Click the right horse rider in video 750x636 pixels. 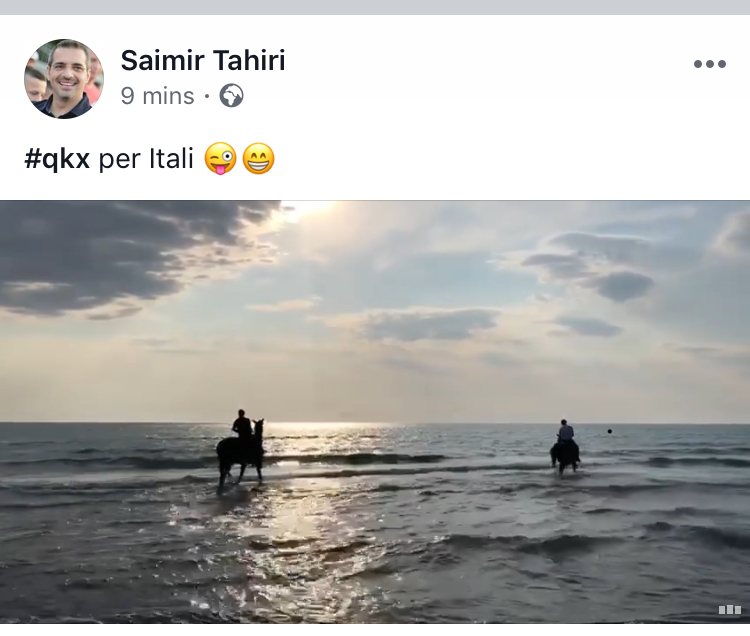click(x=565, y=446)
